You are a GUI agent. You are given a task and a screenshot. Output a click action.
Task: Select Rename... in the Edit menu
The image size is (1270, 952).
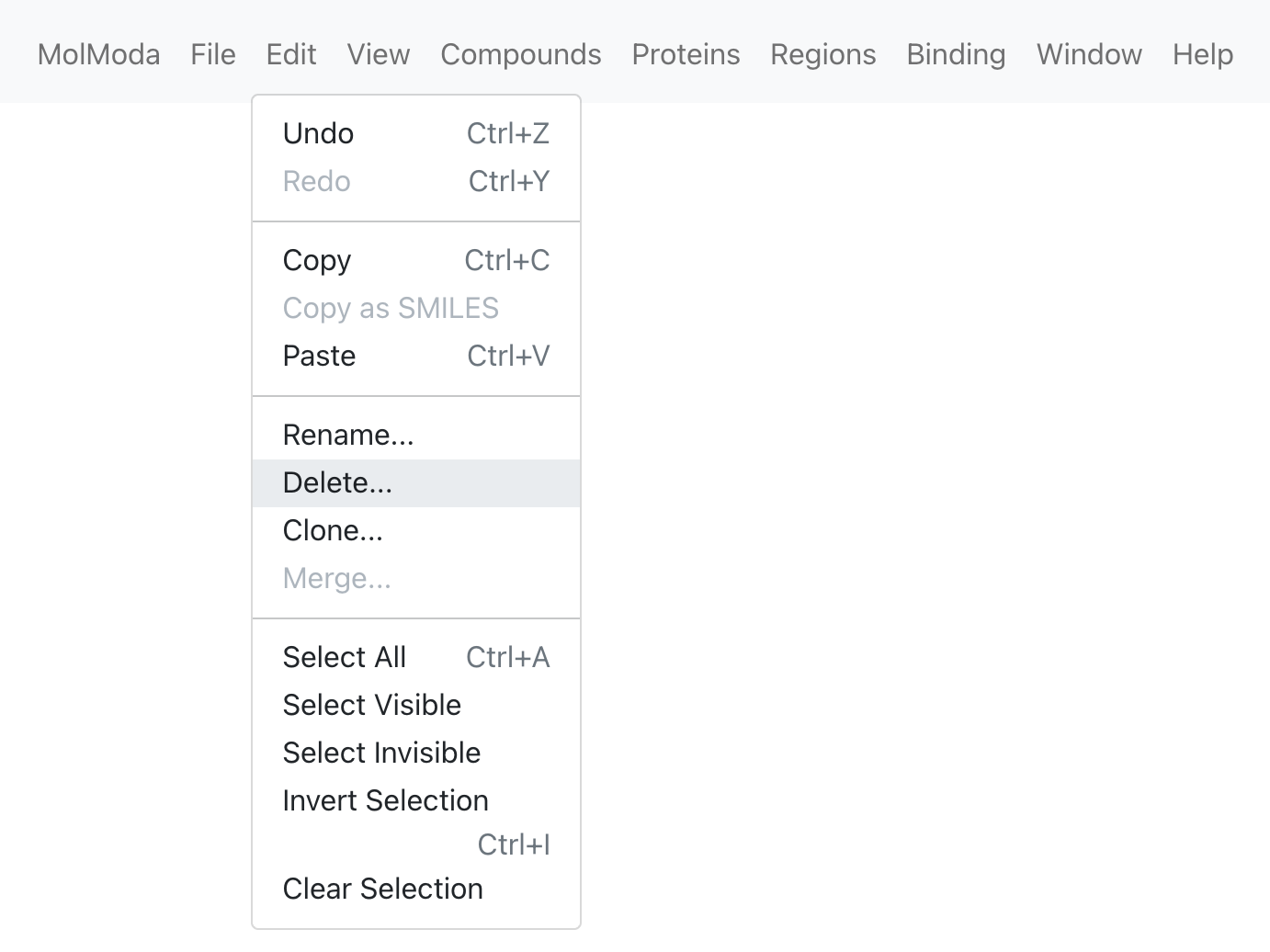tap(416, 435)
